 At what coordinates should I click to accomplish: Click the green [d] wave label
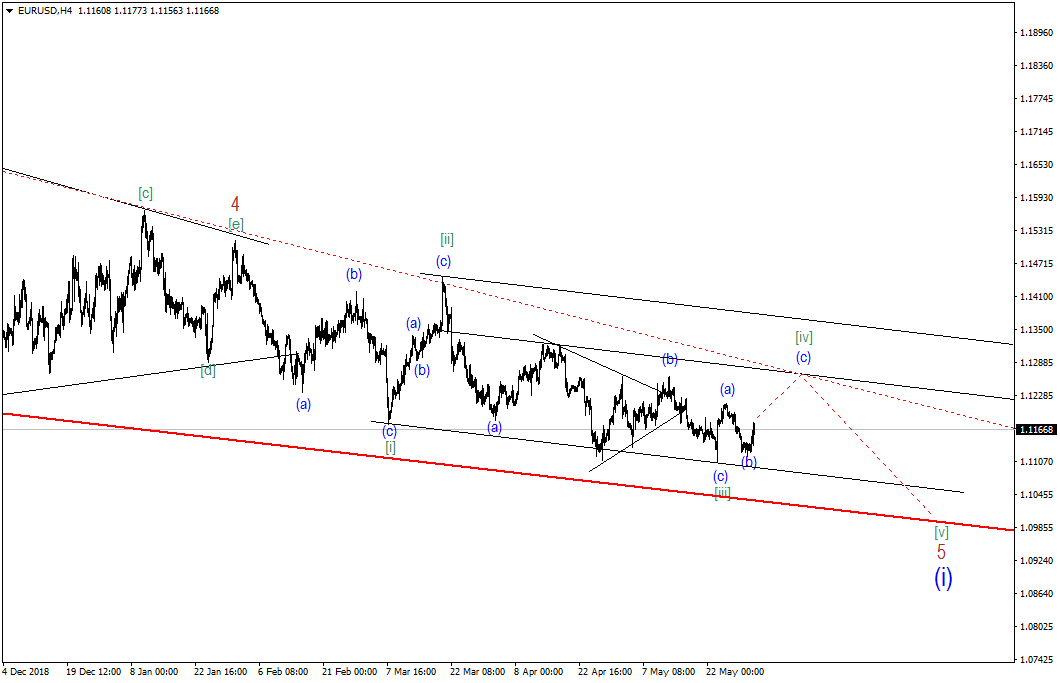coord(208,371)
